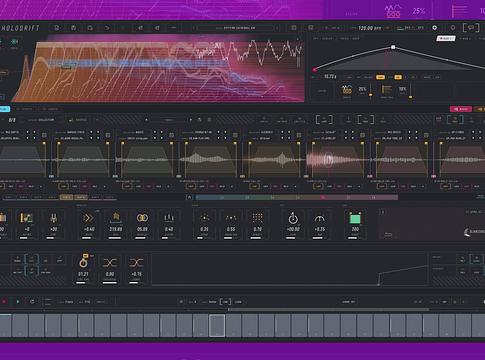Click the bar chart icon showing +0
Screen dimensions: 485x360
pos(26,218)
